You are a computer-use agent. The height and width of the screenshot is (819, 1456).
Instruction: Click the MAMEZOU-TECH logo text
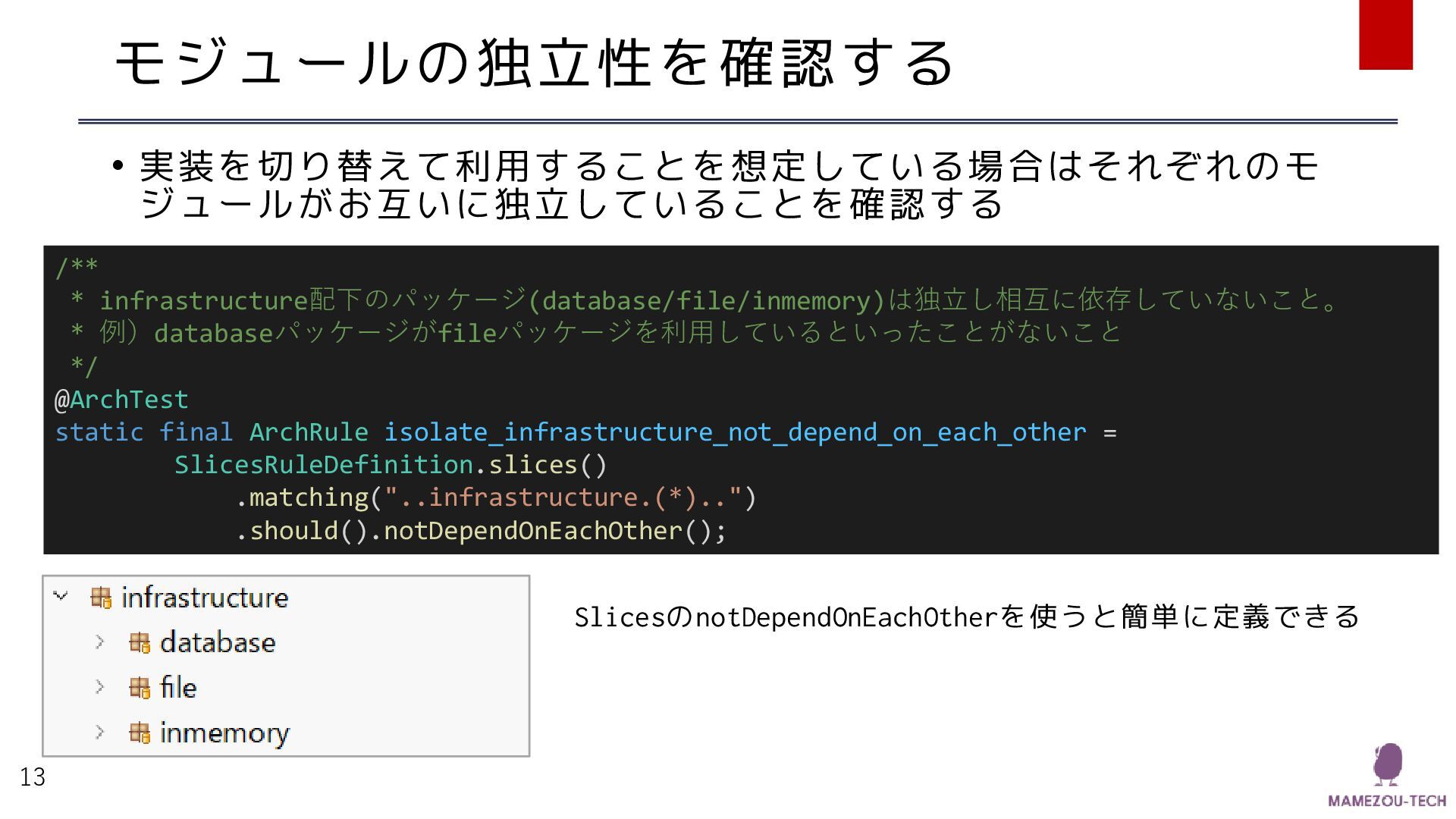pos(1387,801)
